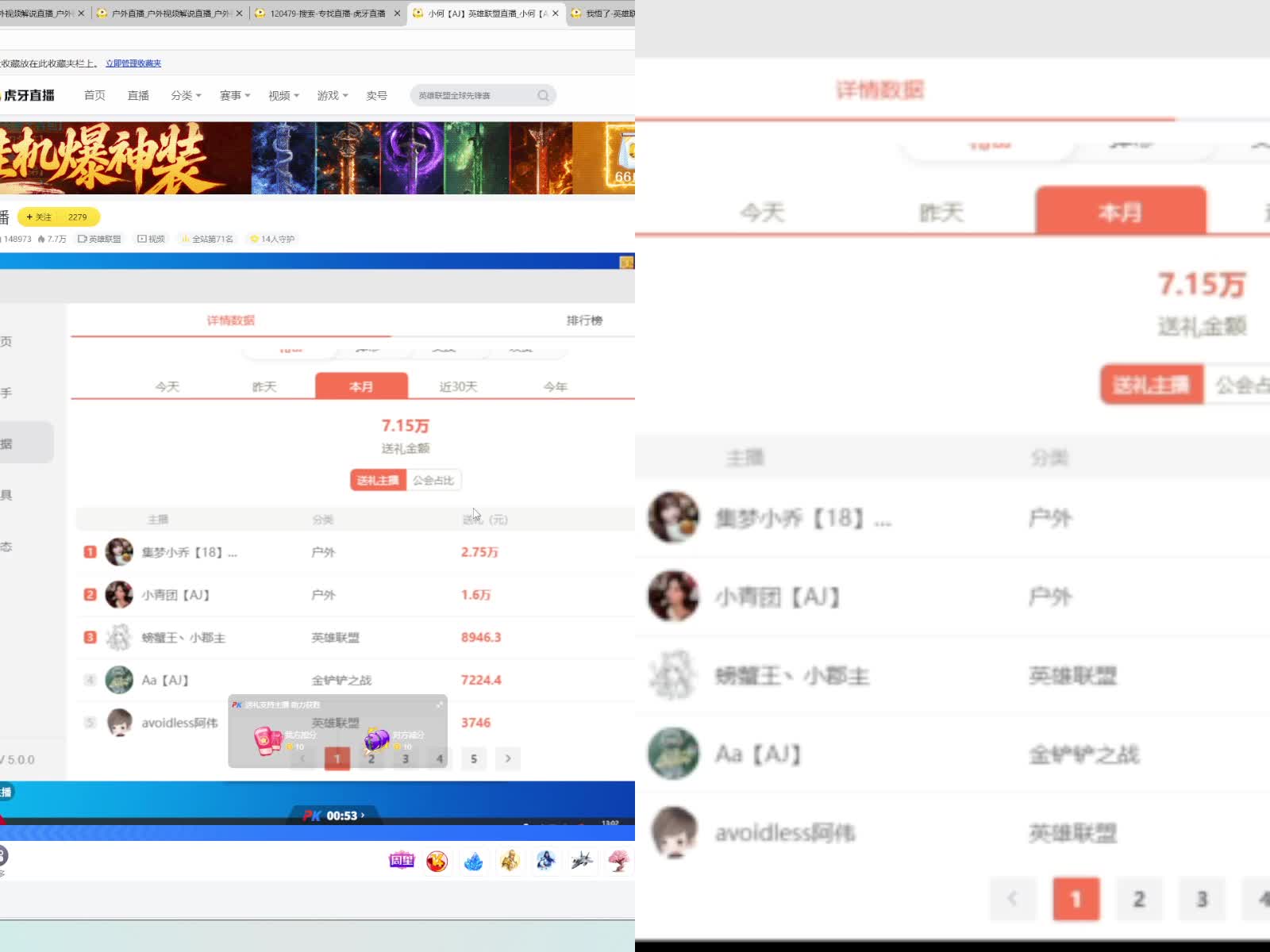Click the red-gold V badge gift icon
This screenshot has height=952, width=1270.
pos(437,861)
